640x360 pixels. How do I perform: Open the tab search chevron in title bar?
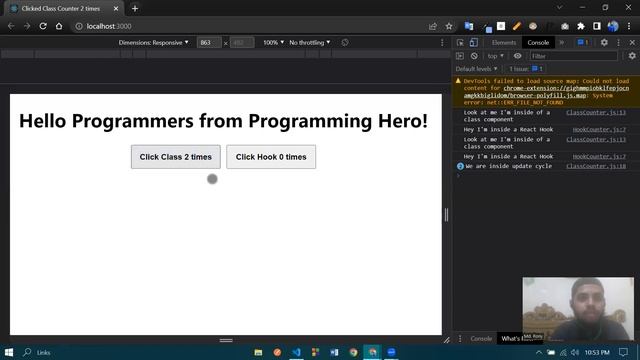tap(560, 7)
